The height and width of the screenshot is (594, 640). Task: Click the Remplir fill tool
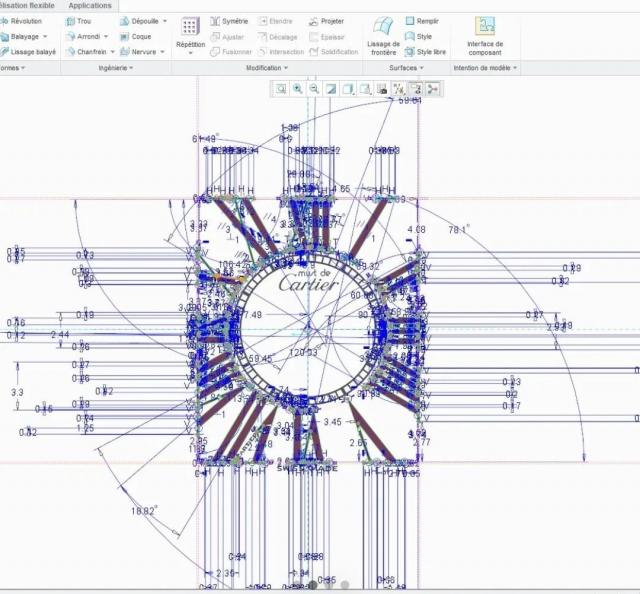pos(422,21)
